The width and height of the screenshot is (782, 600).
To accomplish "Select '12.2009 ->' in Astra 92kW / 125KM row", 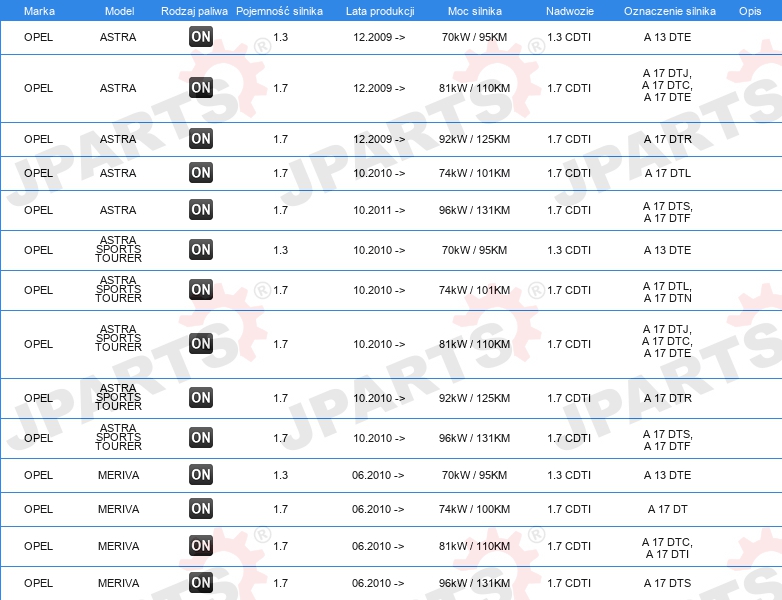I will click(379, 139).
